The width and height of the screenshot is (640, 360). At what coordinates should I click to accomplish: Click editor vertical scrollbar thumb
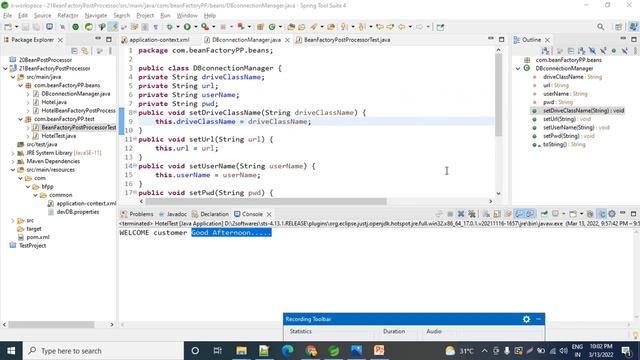point(498,95)
